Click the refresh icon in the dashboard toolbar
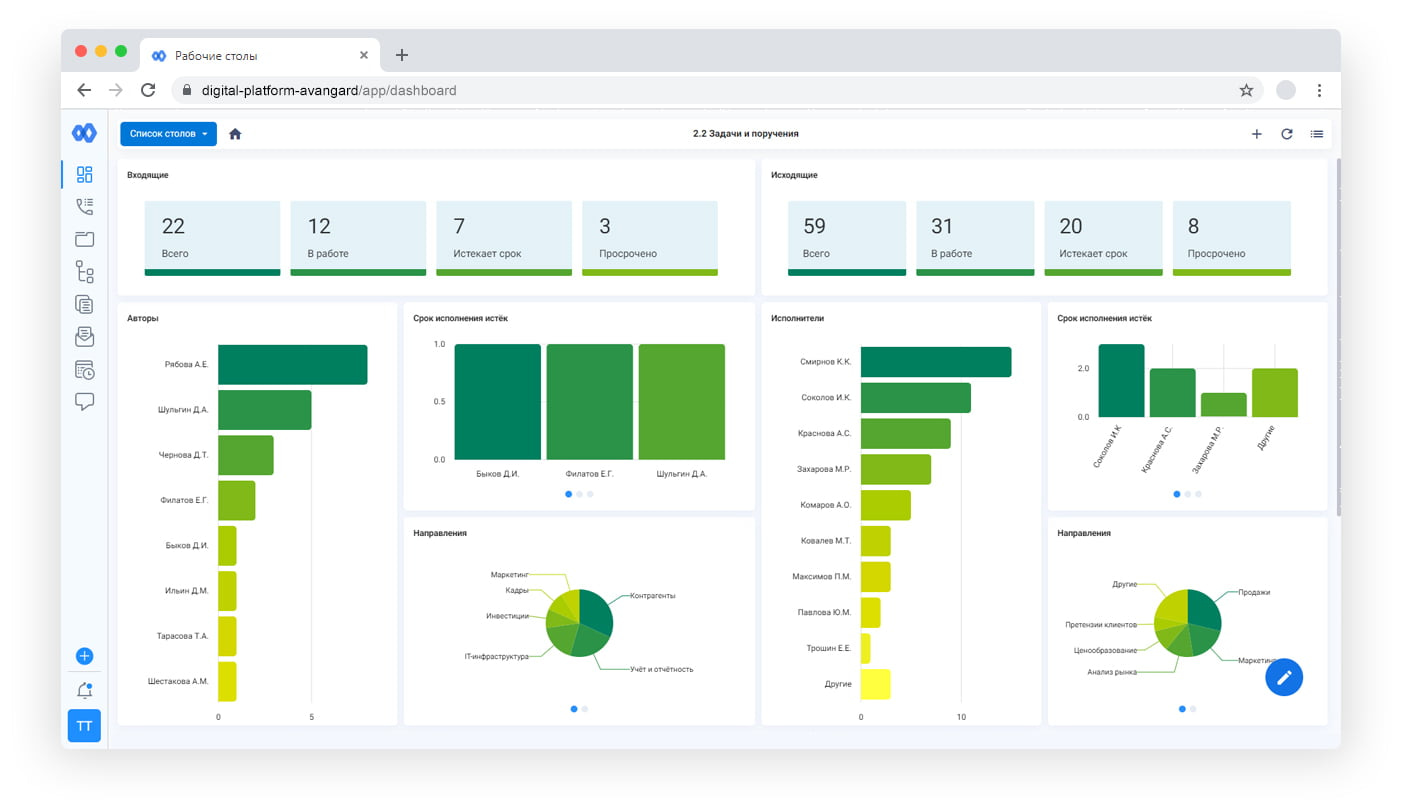1403x811 pixels. [1287, 134]
